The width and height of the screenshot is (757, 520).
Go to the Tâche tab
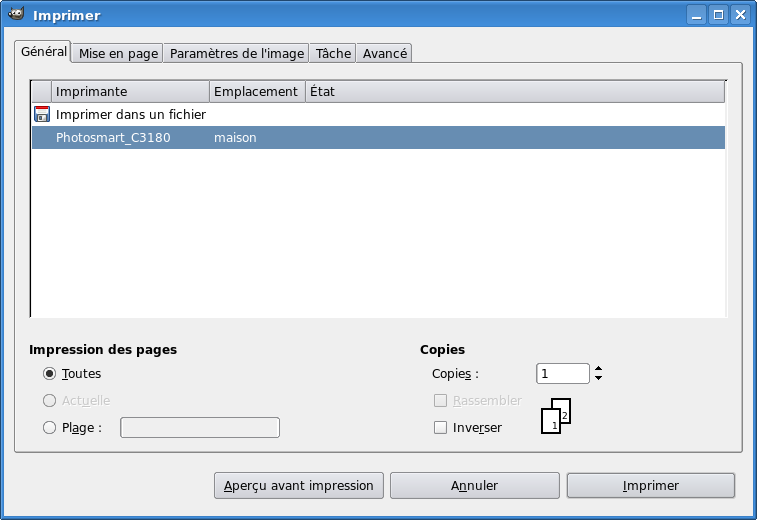(x=333, y=53)
